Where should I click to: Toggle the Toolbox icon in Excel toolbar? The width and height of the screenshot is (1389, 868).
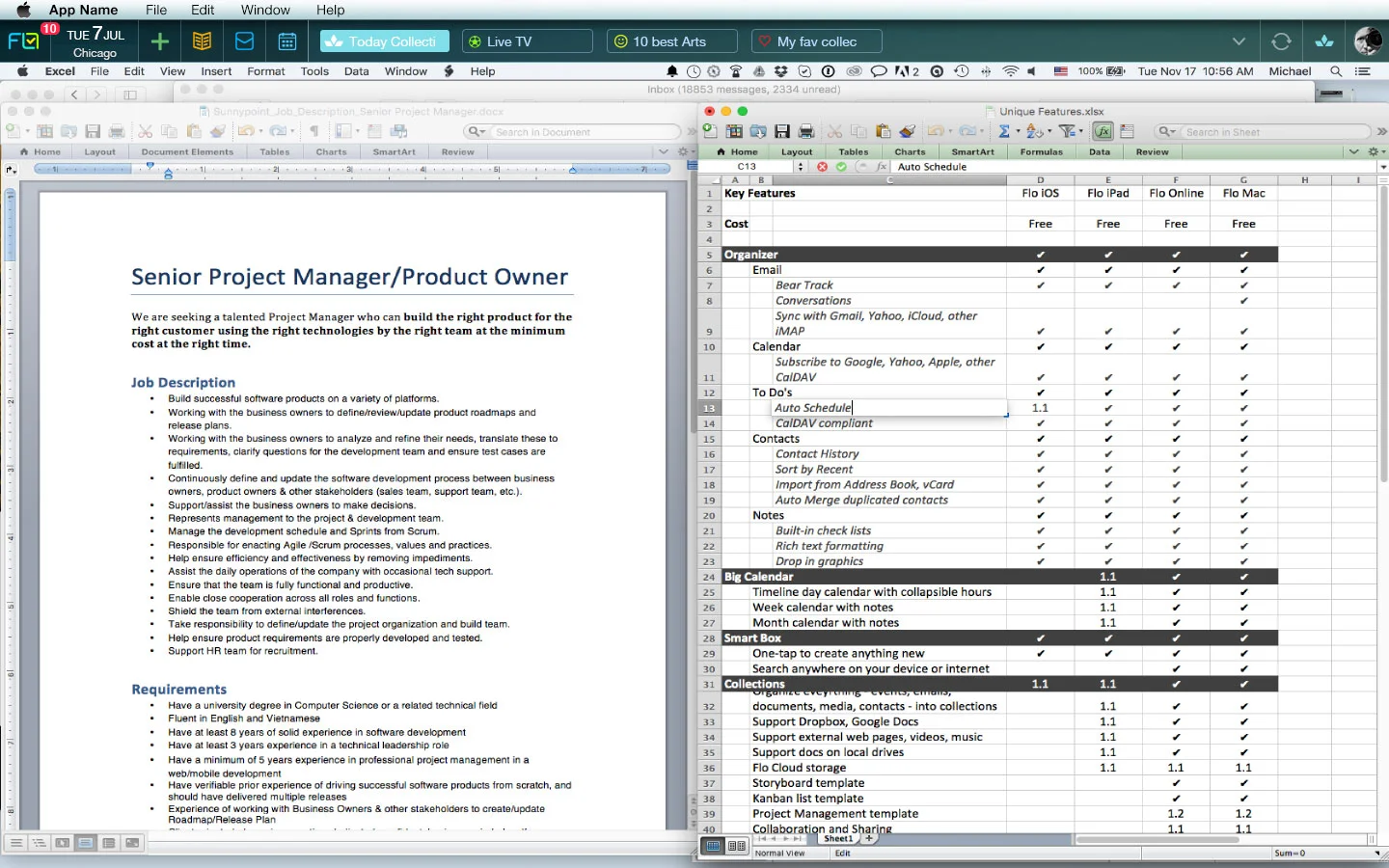(1127, 131)
